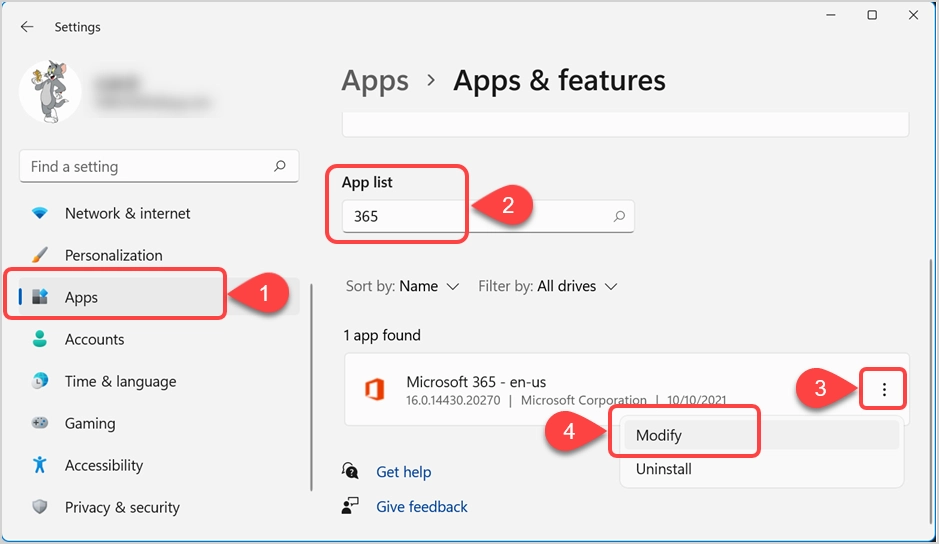Focus the Find a setting search box
Image resolution: width=939 pixels, height=544 pixels.
[x=159, y=166]
